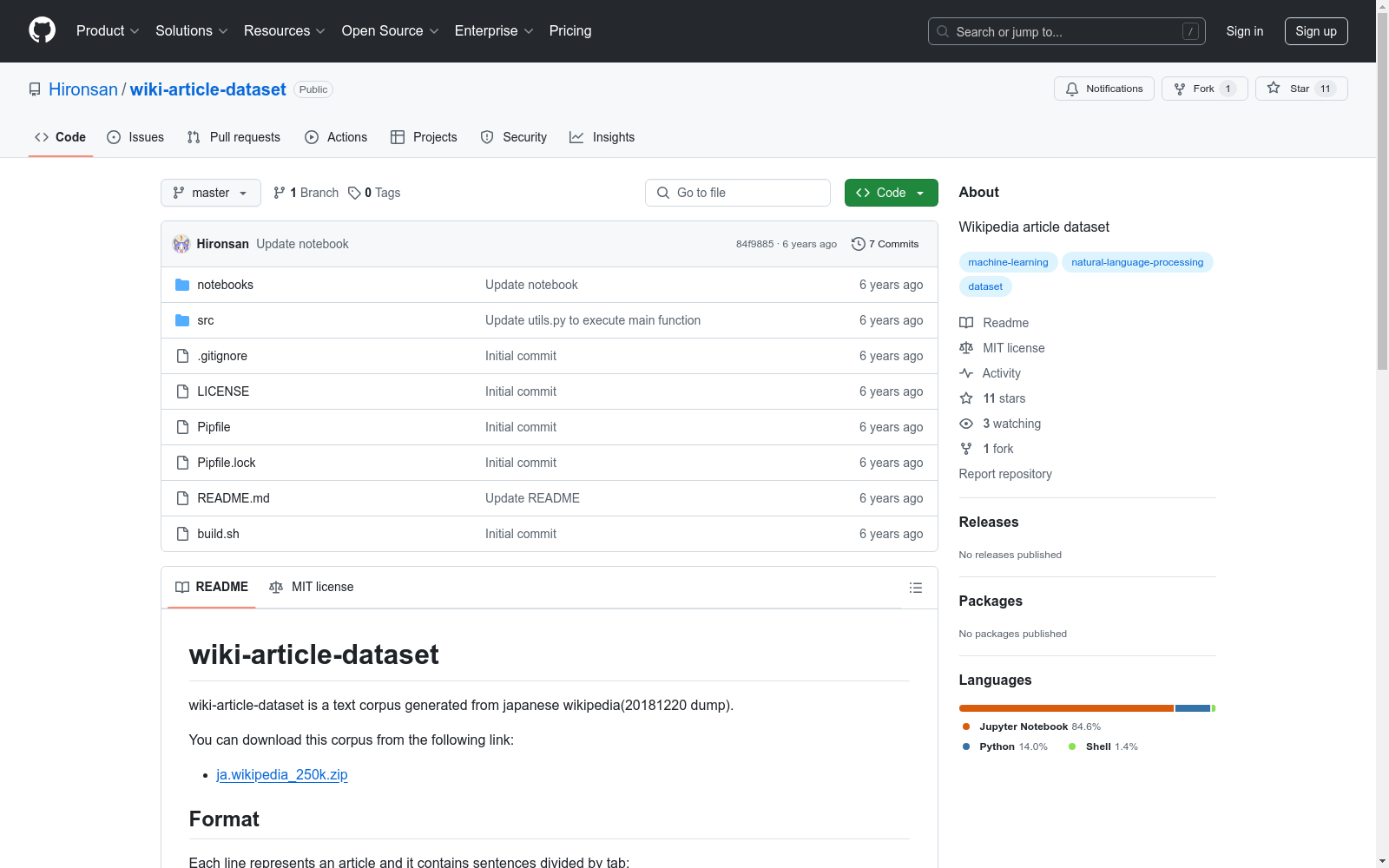The height and width of the screenshot is (868, 1389).
Task: Click the Sign up button
Action: click(x=1316, y=31)
